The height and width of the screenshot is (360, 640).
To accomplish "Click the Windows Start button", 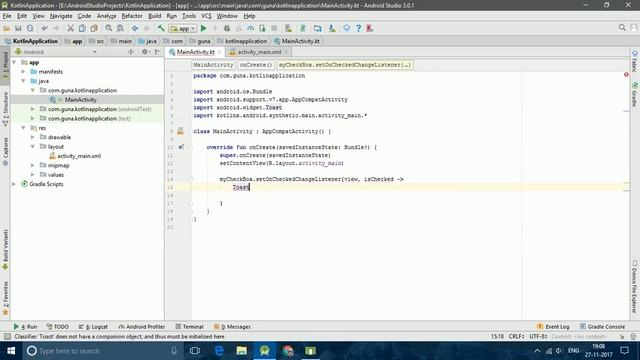I will coord(11,351).
